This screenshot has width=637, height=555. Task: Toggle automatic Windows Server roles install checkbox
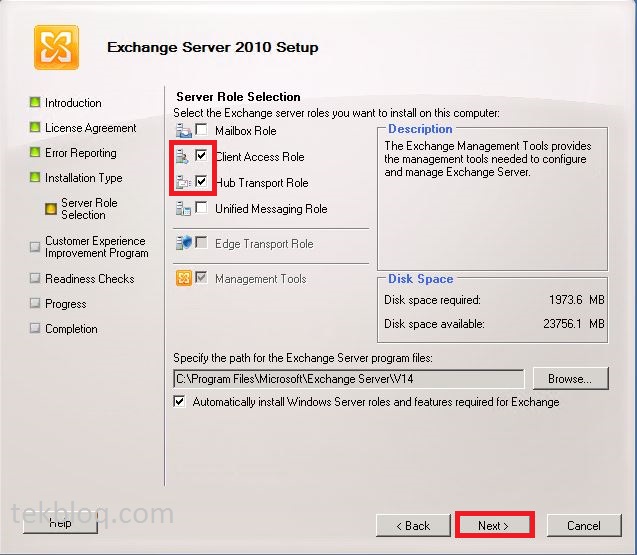179,401
